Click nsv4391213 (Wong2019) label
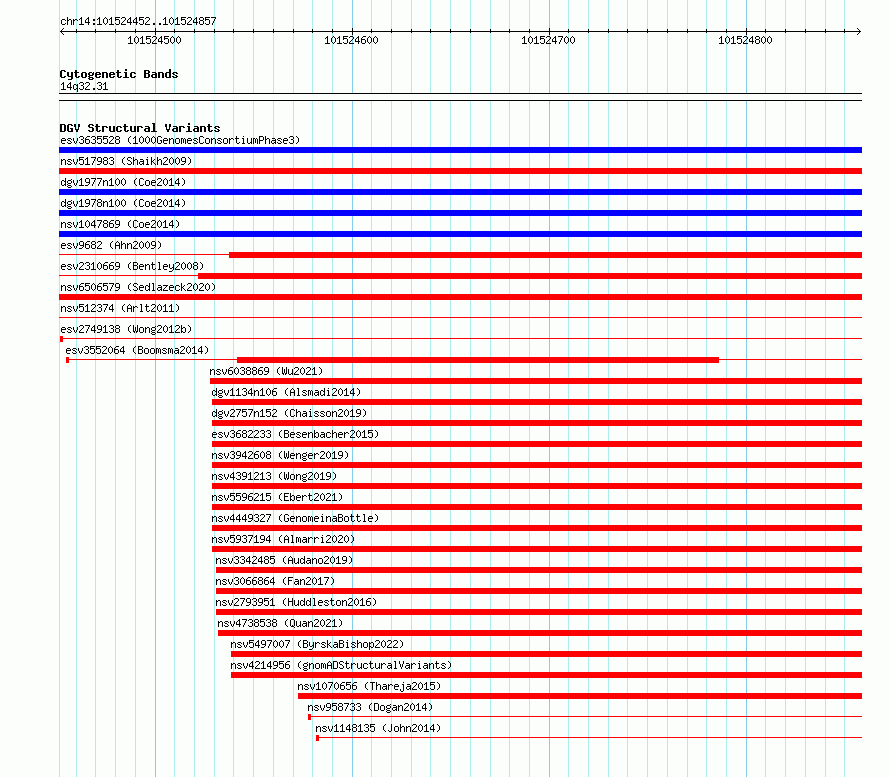Viewport: 890px width, 777px height. tap(274, 476)
